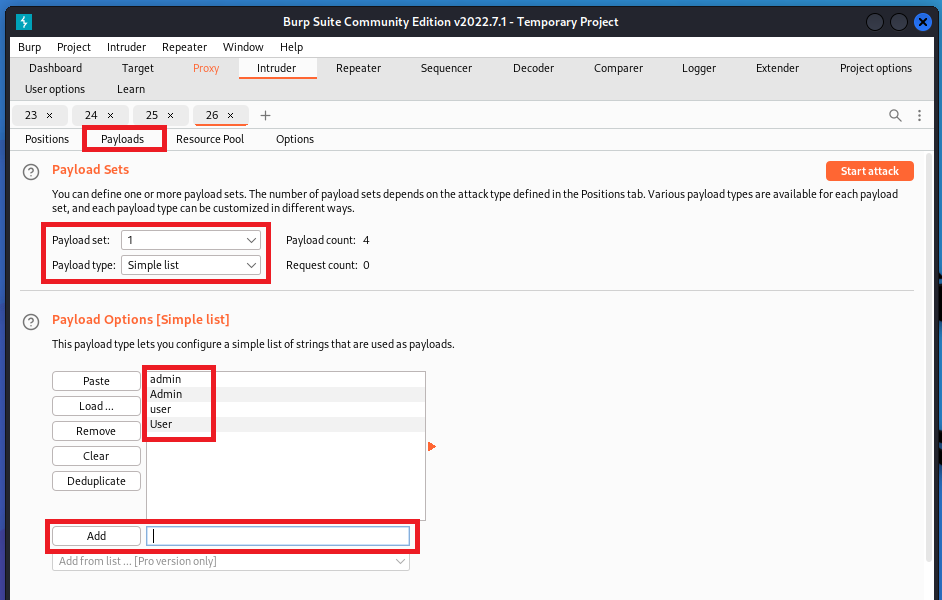Select Intruder attack tab 26
Image resolution: width=942 pixels, height=600 pixels.
coord(212,115)
